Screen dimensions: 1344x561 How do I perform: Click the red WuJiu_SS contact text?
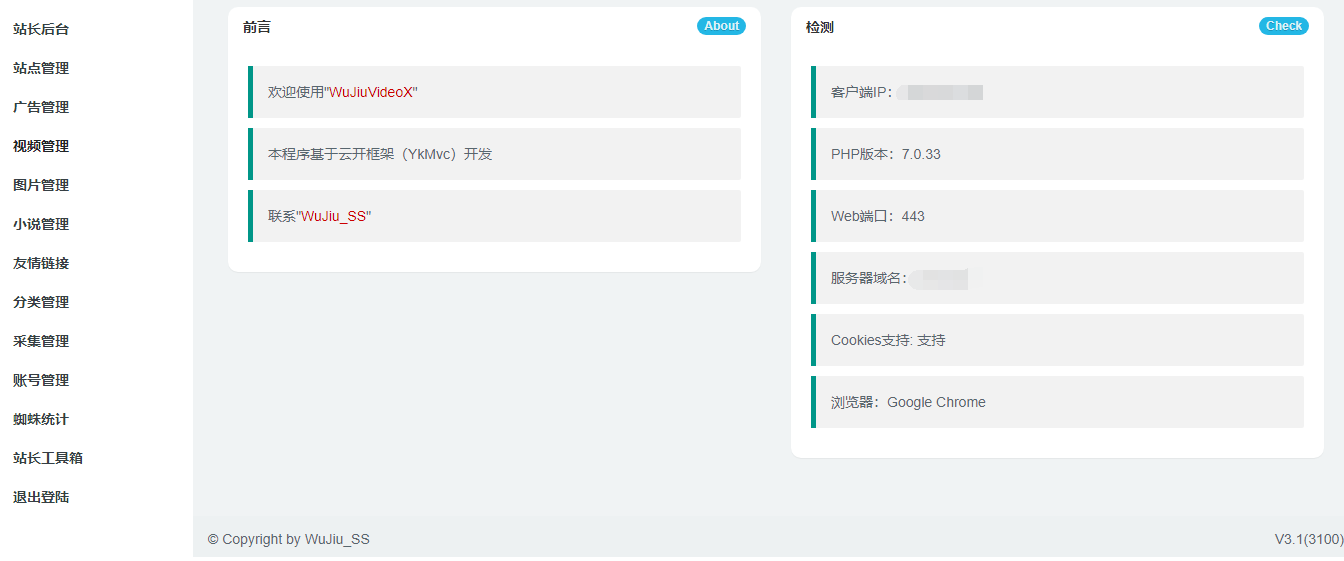tap(334, 216)
